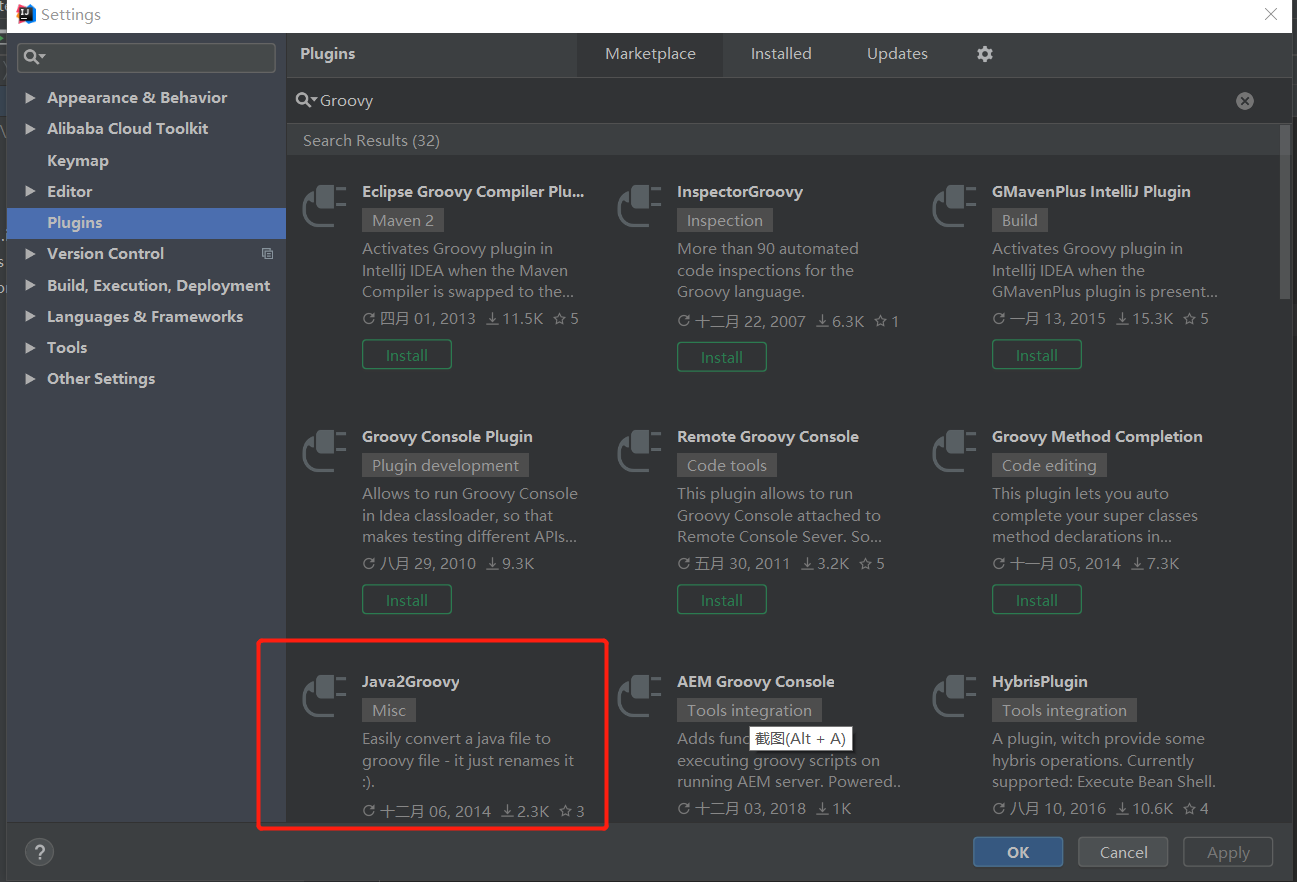Viewport: 1297px width, 882px height.
Task: Open the Java2Groovy plugin title
Action: coord(411,682)
